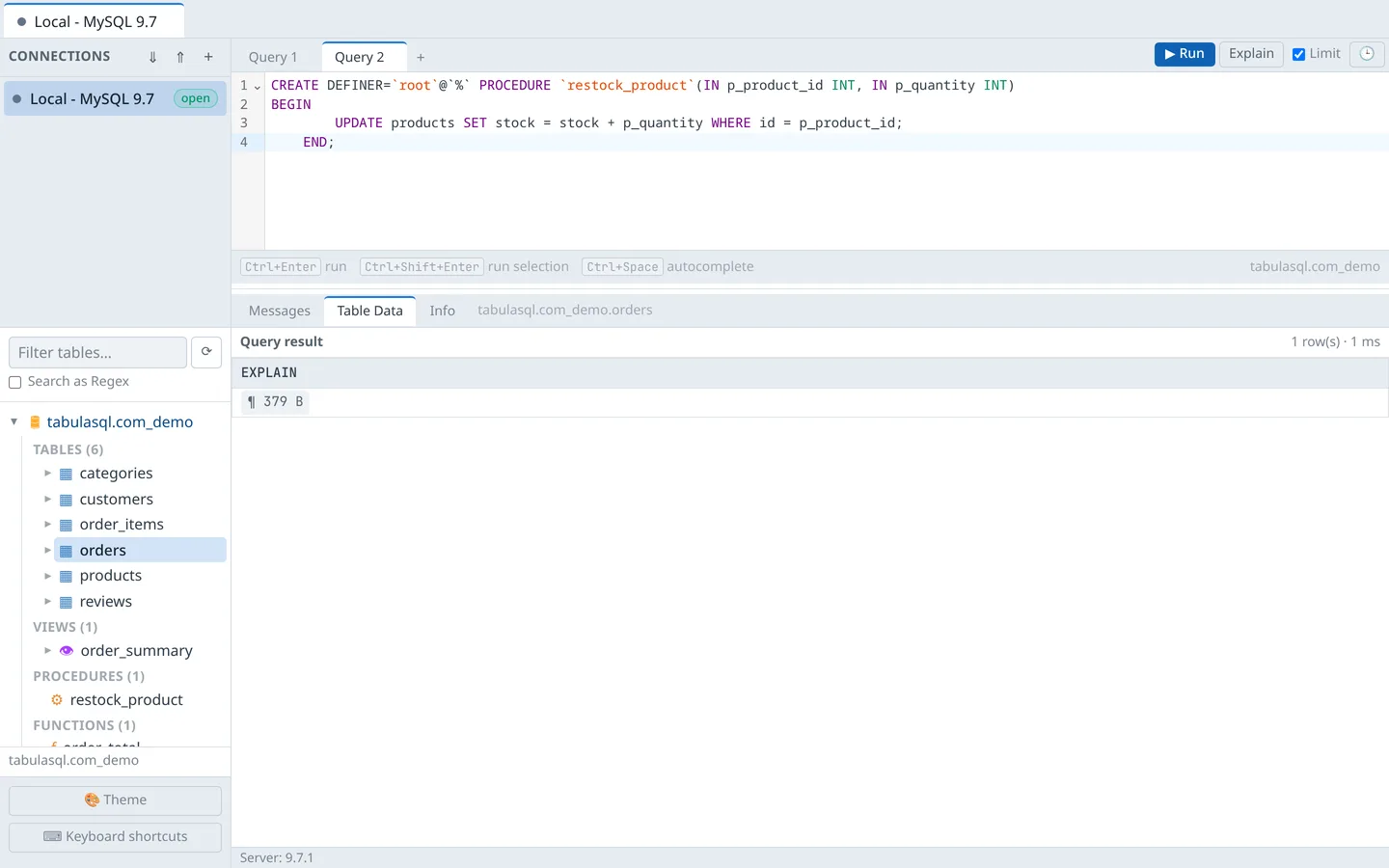Click the VIEWS (1) section header
This screenshot has height=868, width=1389.
(x=66, y=627)
